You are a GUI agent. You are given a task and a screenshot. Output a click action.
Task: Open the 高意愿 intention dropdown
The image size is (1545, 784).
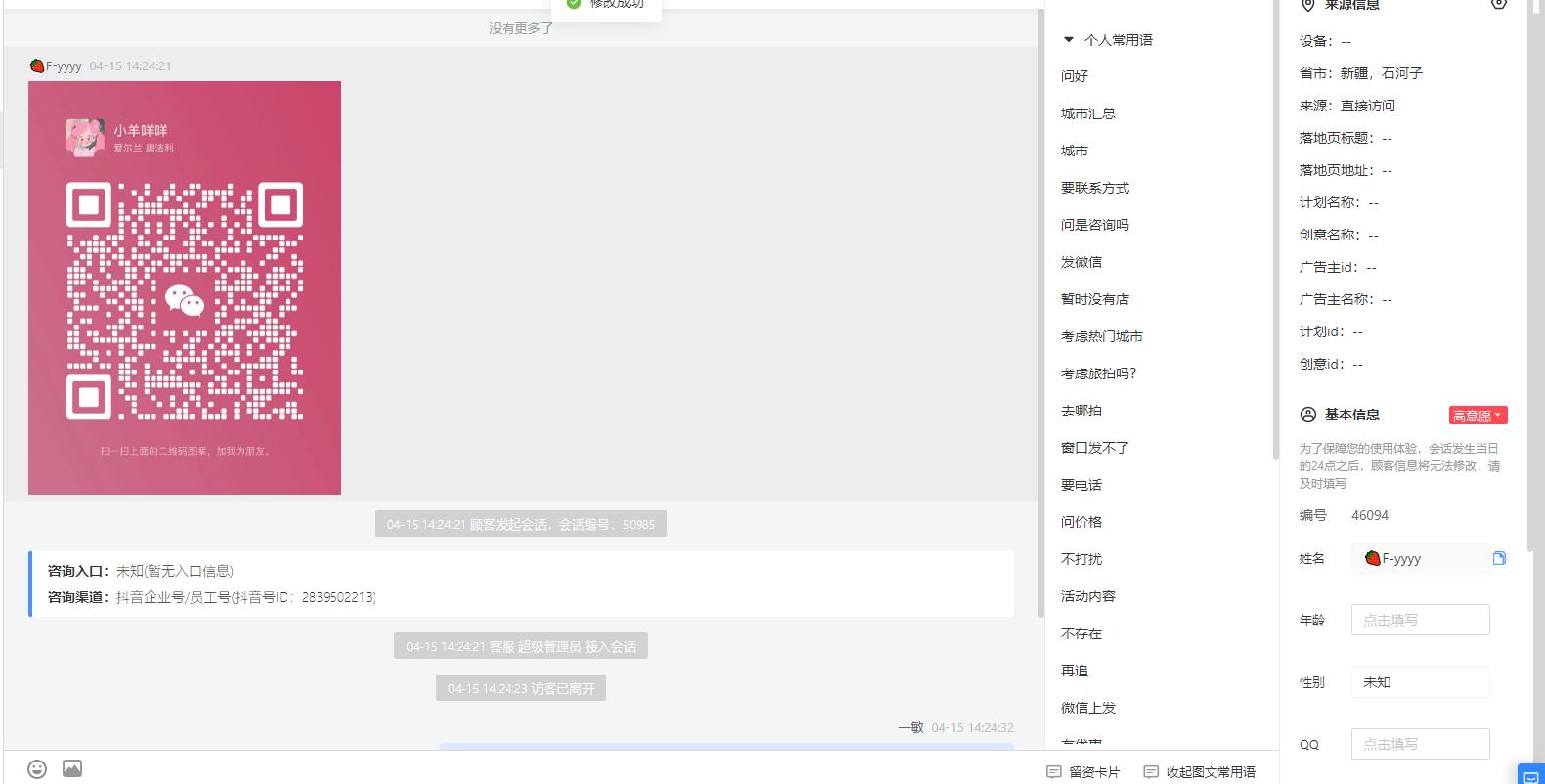(1478, 415)
